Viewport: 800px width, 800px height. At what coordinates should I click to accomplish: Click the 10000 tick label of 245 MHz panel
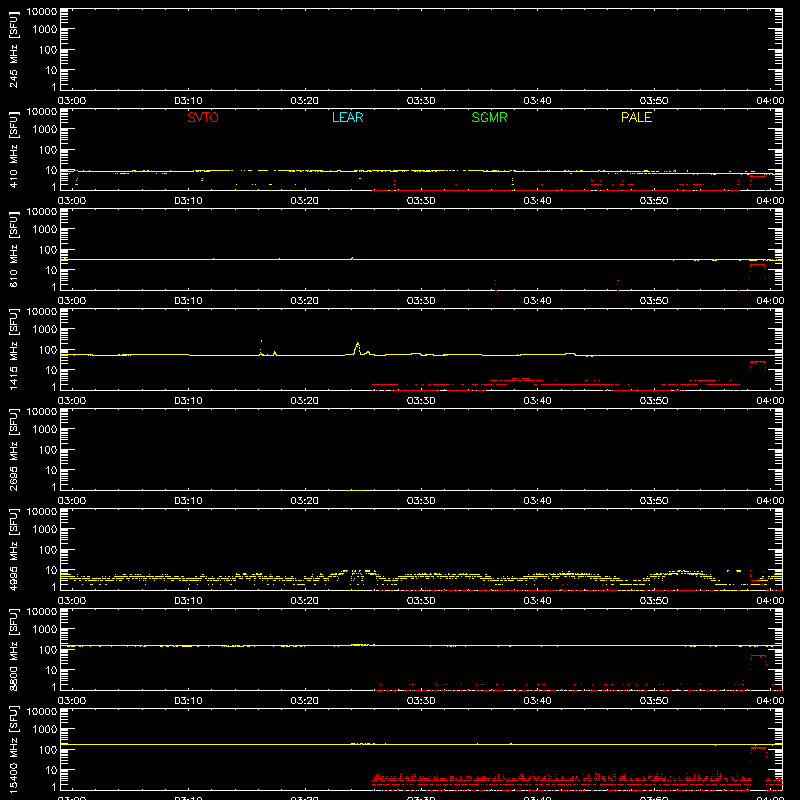42,12
